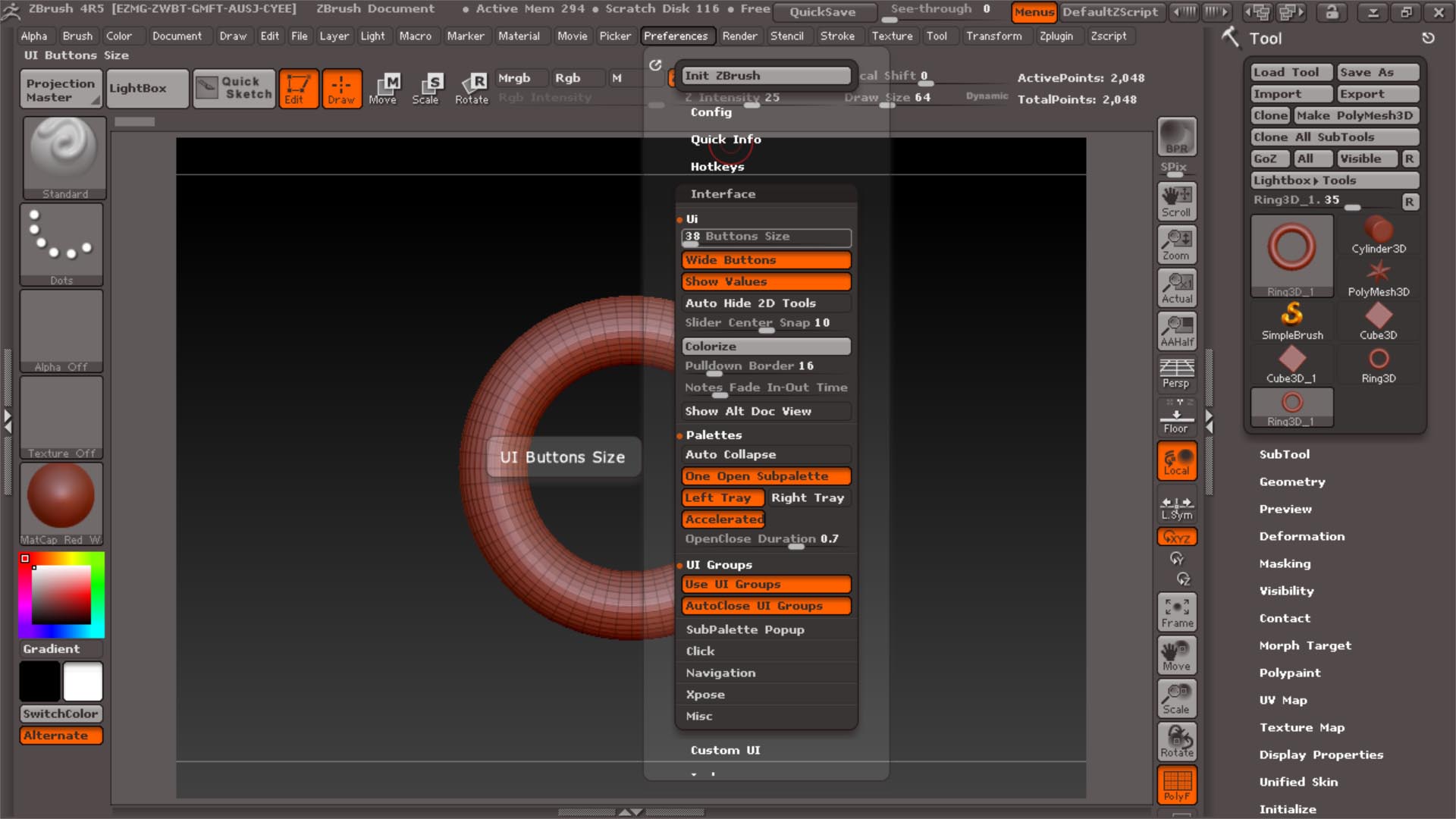Image resolution: width=1456 pixels, height=819 pixels.
Task: Toggle PolyF polyframe icon
Action: click(x=1177, y=784)
